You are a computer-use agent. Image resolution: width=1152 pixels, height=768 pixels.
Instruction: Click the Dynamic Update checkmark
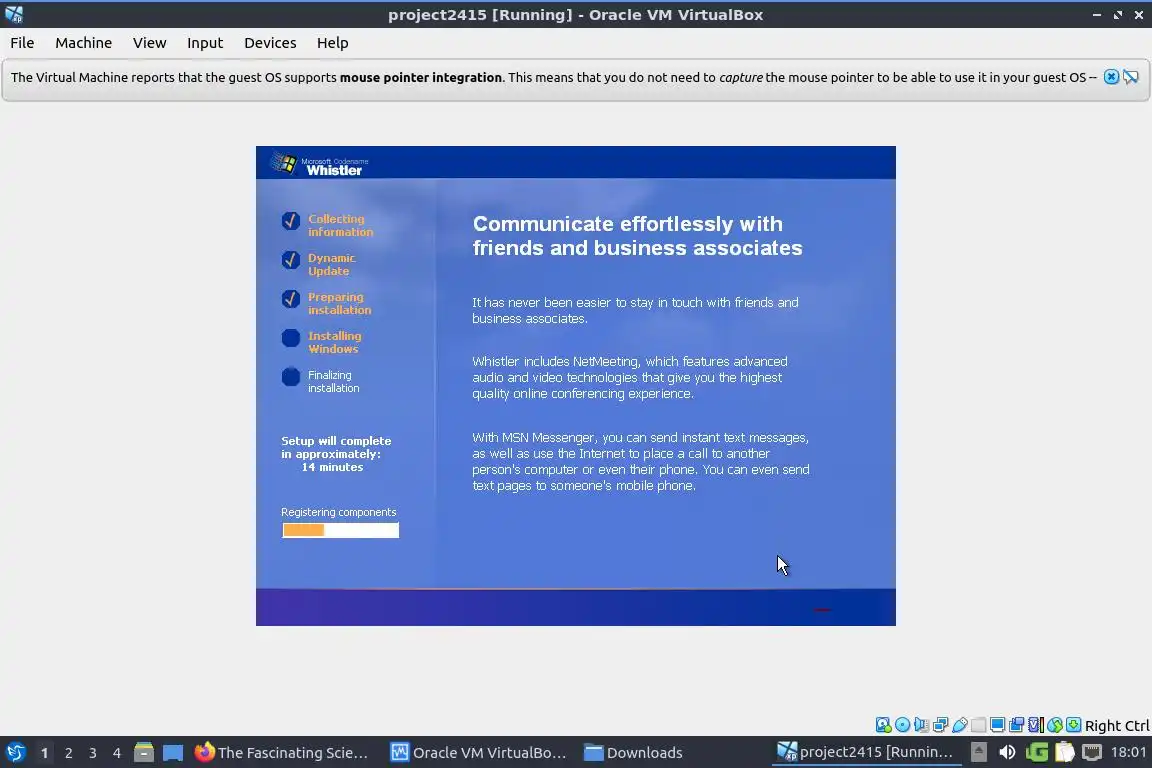click(291, 259)
